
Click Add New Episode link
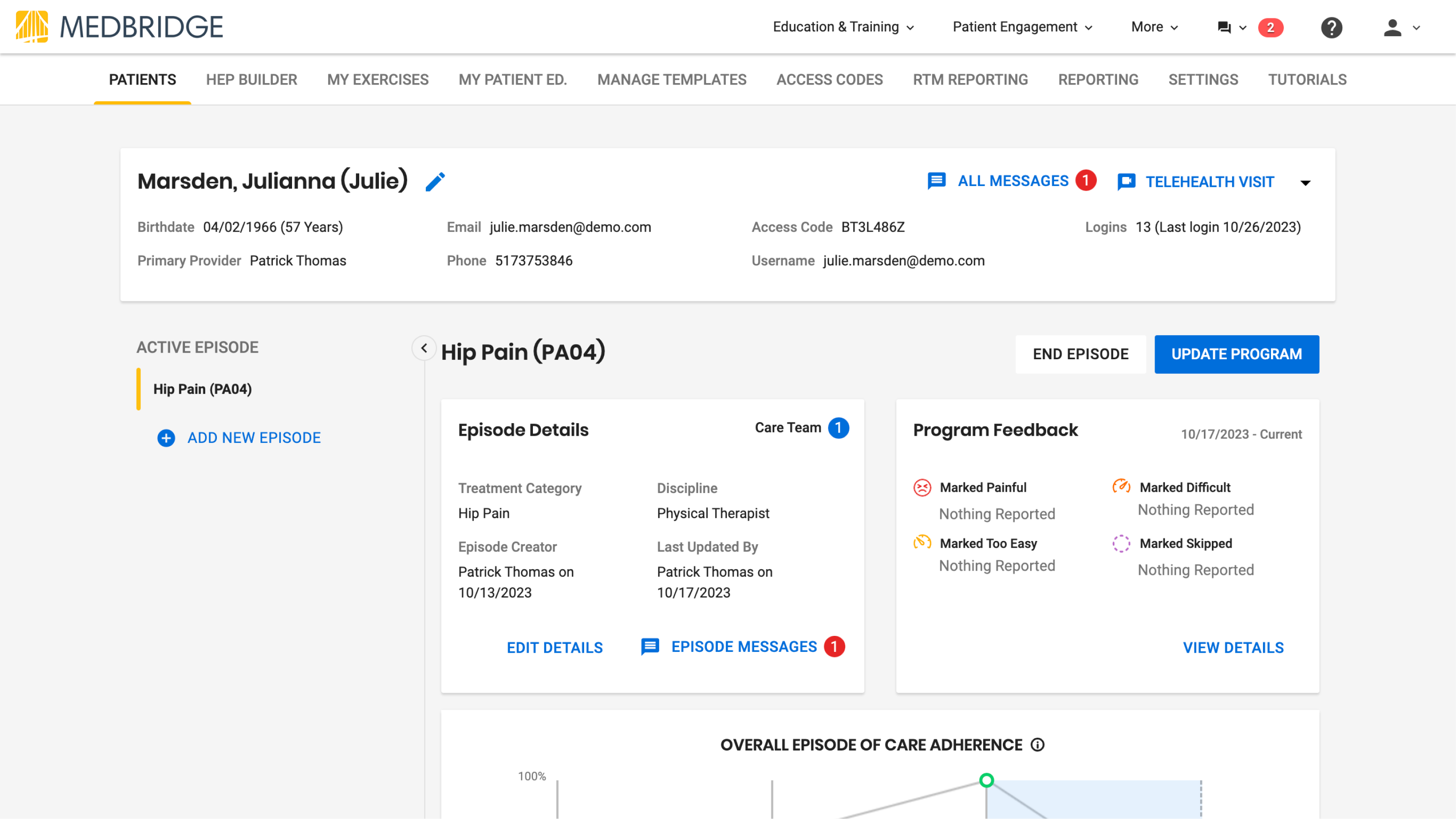[254, 438]
